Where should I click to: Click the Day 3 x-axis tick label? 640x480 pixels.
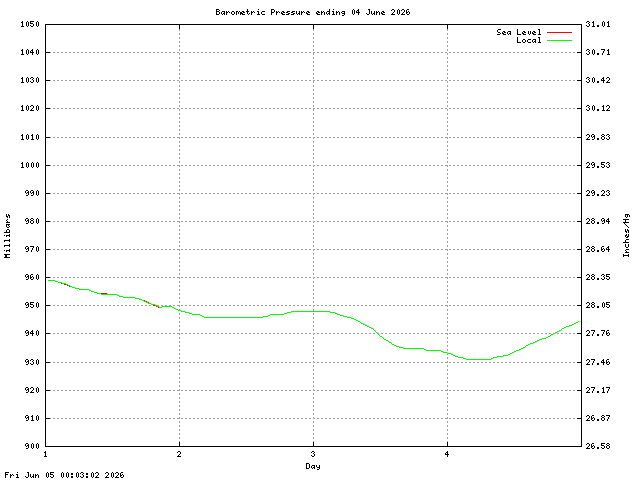(313, 454)
